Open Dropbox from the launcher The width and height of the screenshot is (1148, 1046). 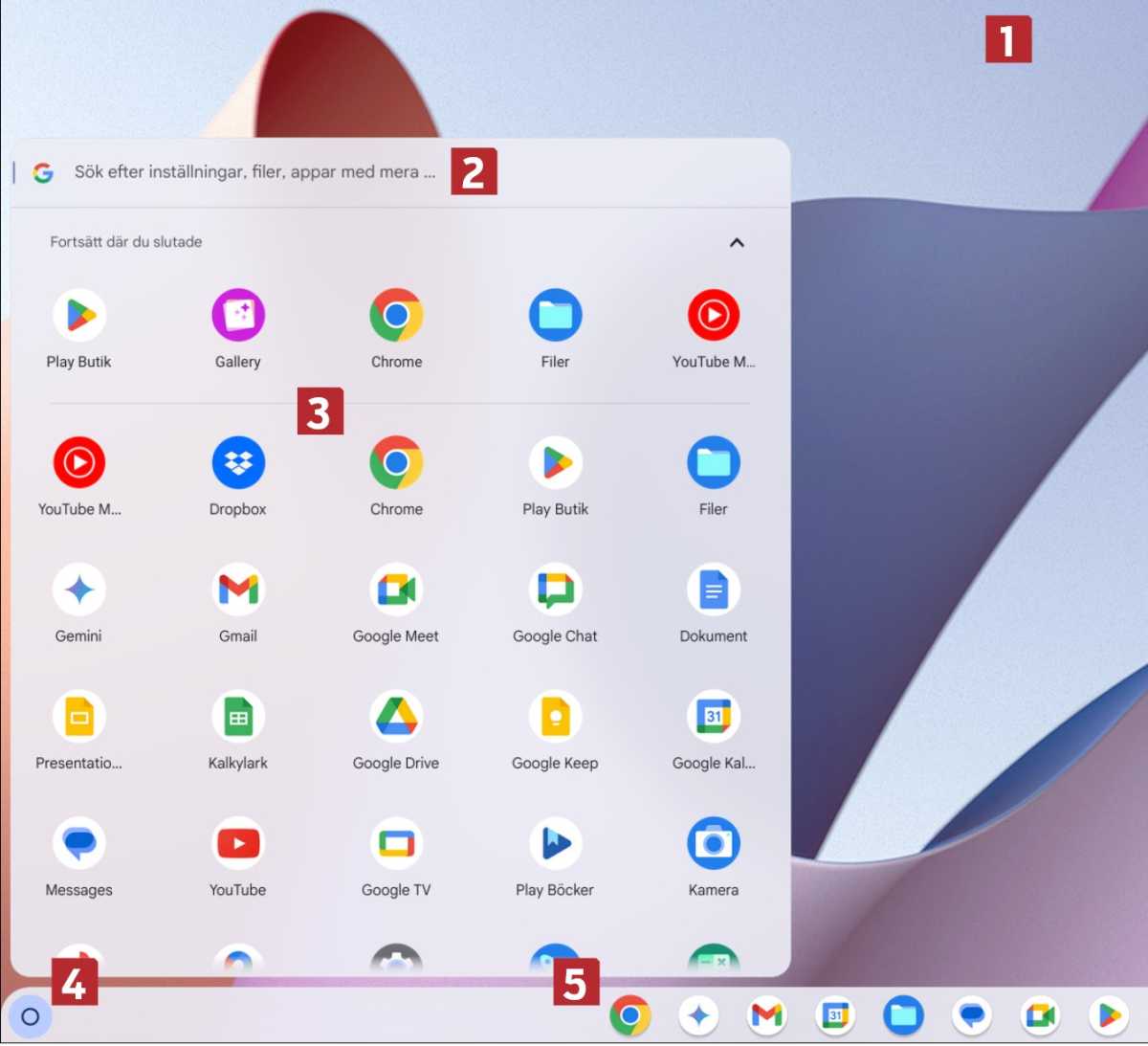(x=237, y=463)
